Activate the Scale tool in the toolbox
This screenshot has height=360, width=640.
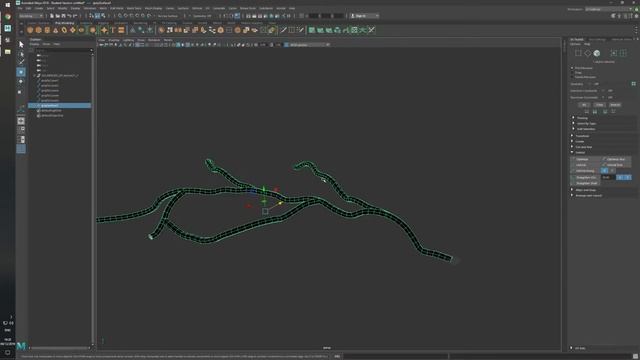(21, 92)
